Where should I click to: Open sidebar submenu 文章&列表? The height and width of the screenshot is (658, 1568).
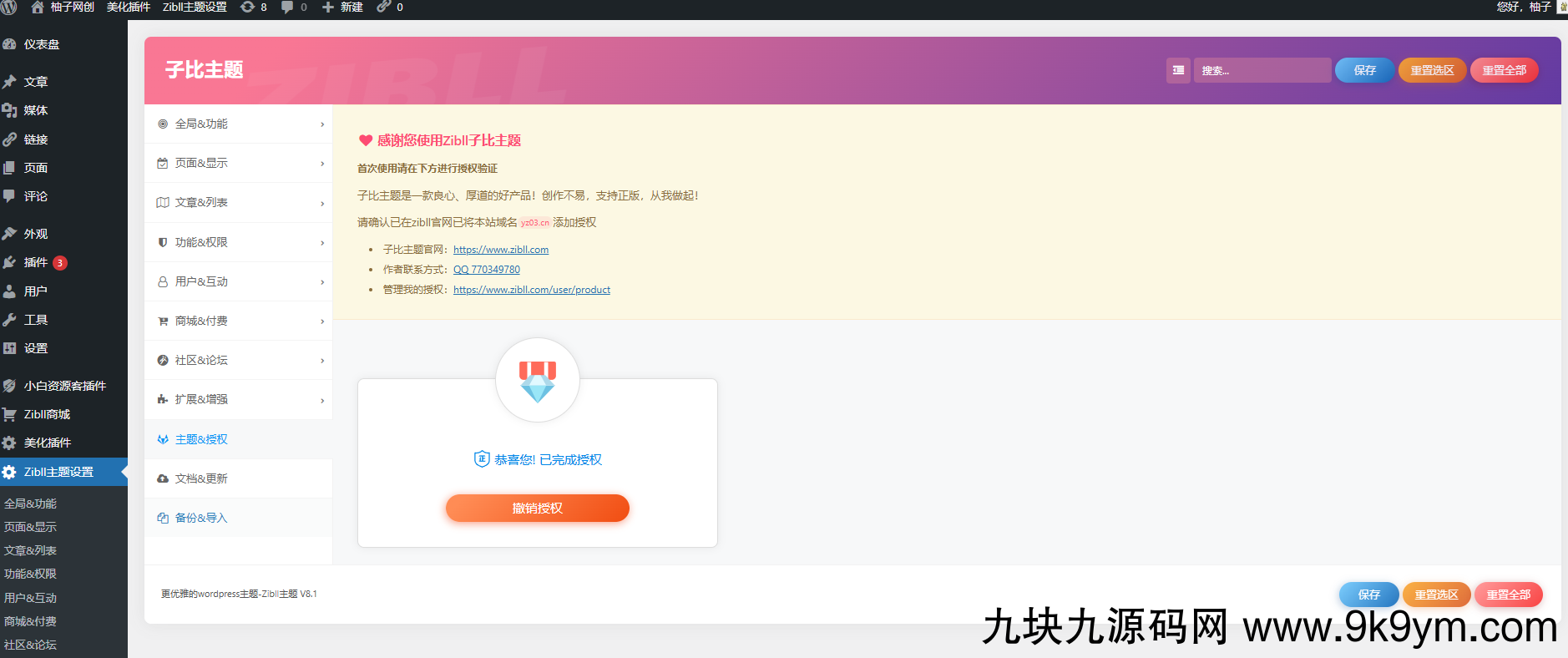coord(31,550)
